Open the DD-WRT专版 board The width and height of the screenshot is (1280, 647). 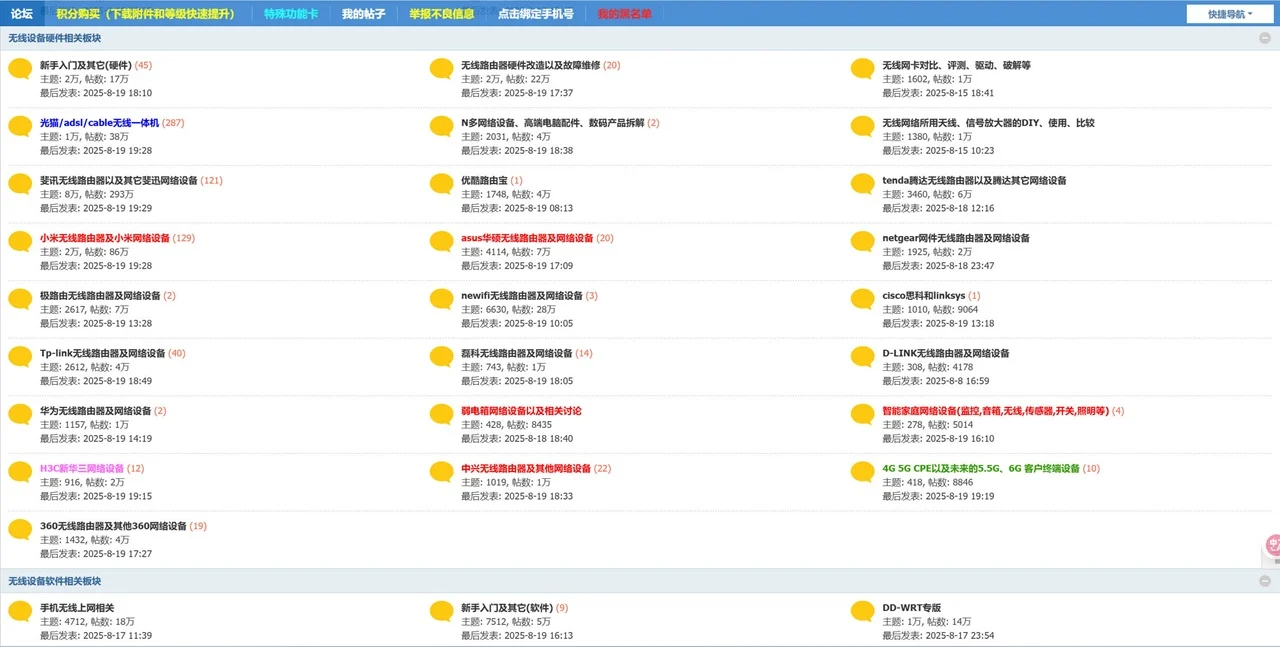(911, 608)
